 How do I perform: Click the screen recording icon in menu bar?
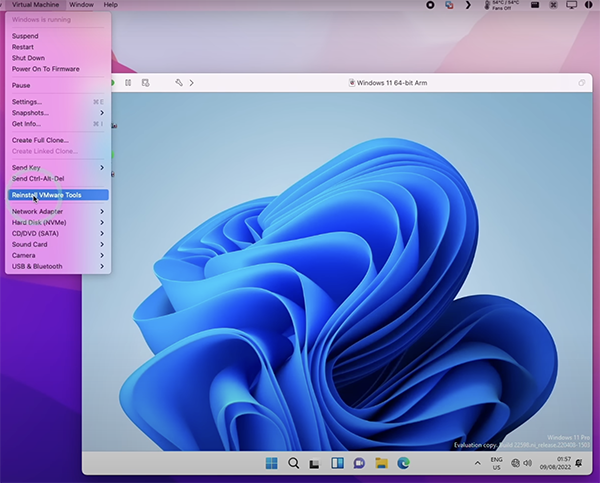pos(430,5)
